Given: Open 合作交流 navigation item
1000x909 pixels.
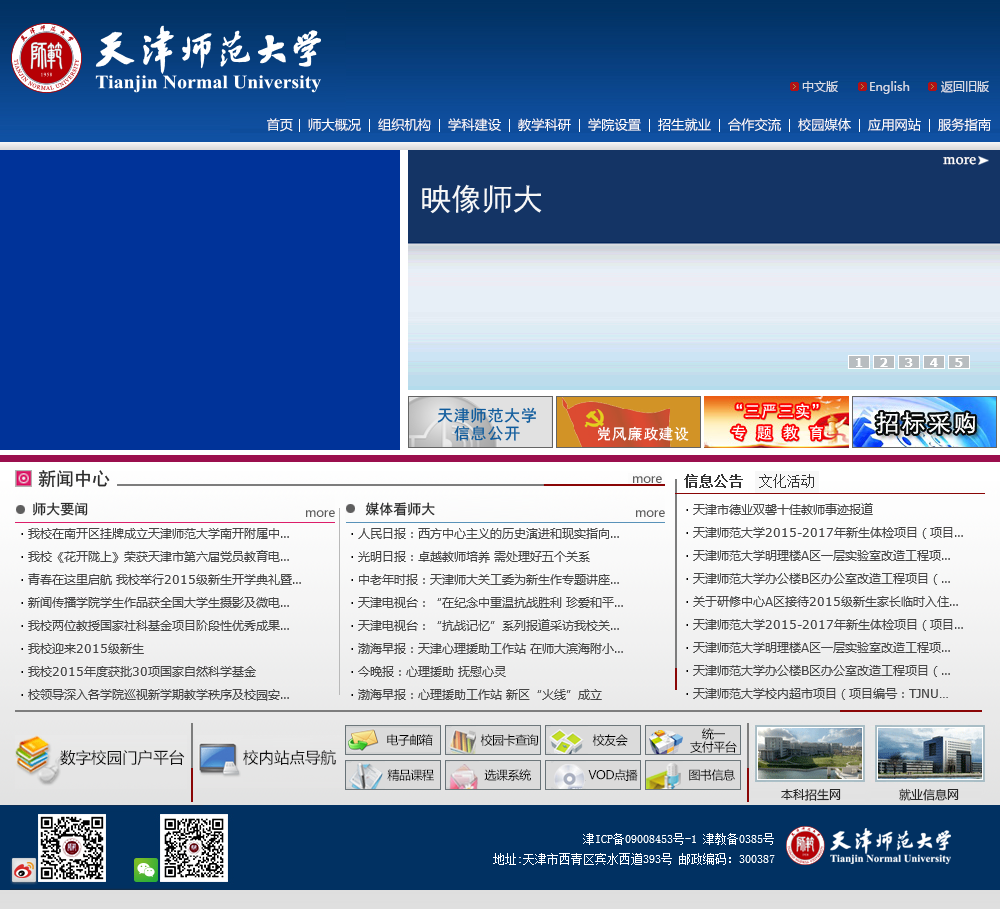Looking at the screenshot, I should coord(754,125).
